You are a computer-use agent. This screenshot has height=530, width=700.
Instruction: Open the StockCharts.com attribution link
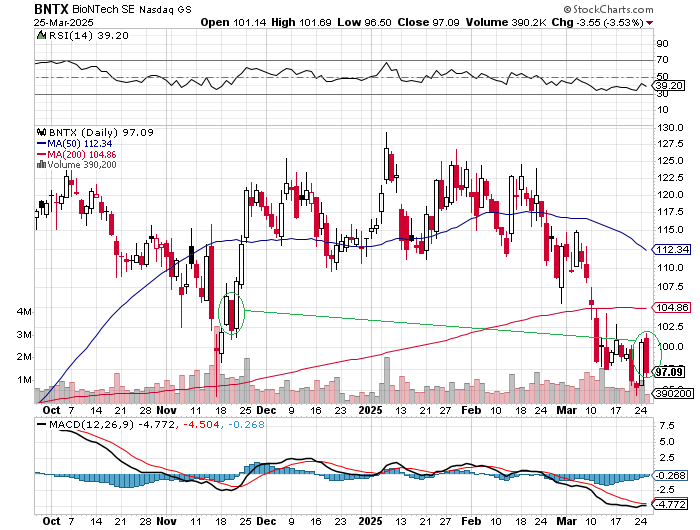(608, 9)
